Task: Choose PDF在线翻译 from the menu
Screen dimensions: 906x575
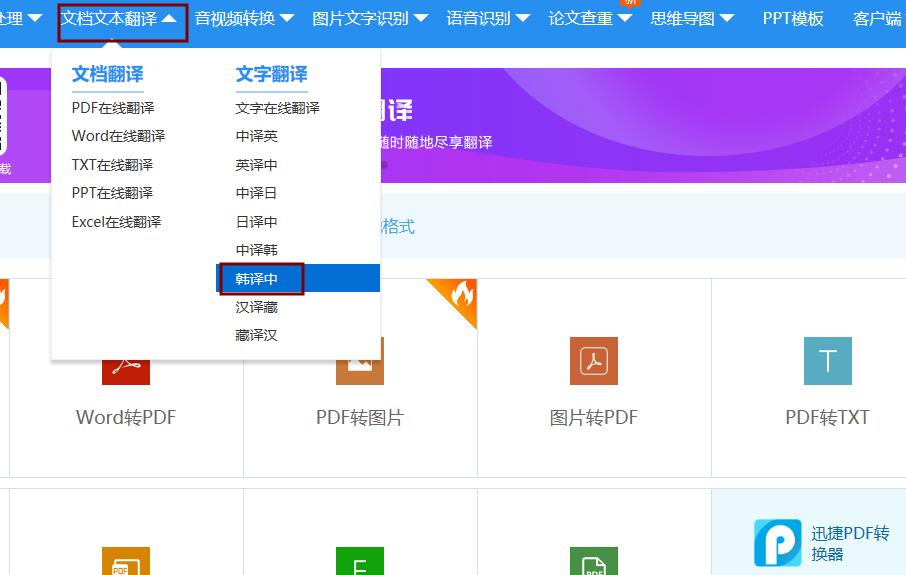Action: pyautogui.click(x=113, y=108)
